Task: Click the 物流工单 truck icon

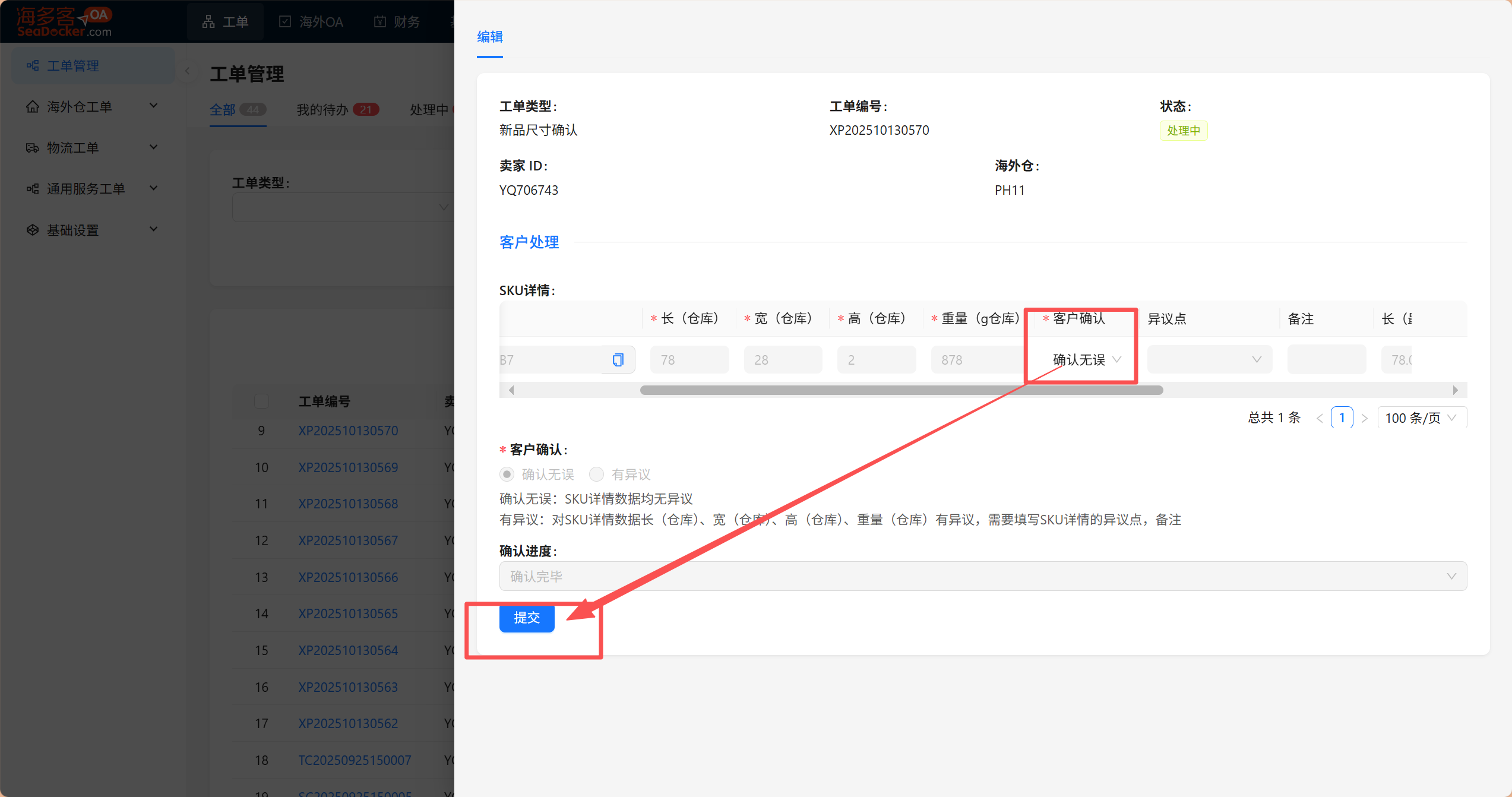Action: tap(33, 148)
